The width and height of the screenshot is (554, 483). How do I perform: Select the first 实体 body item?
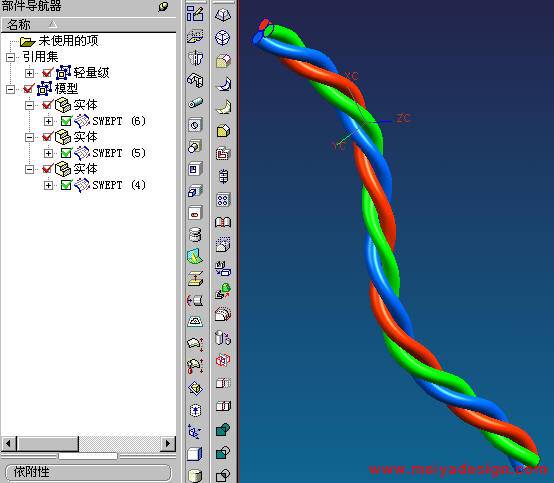tap(76, 105)
